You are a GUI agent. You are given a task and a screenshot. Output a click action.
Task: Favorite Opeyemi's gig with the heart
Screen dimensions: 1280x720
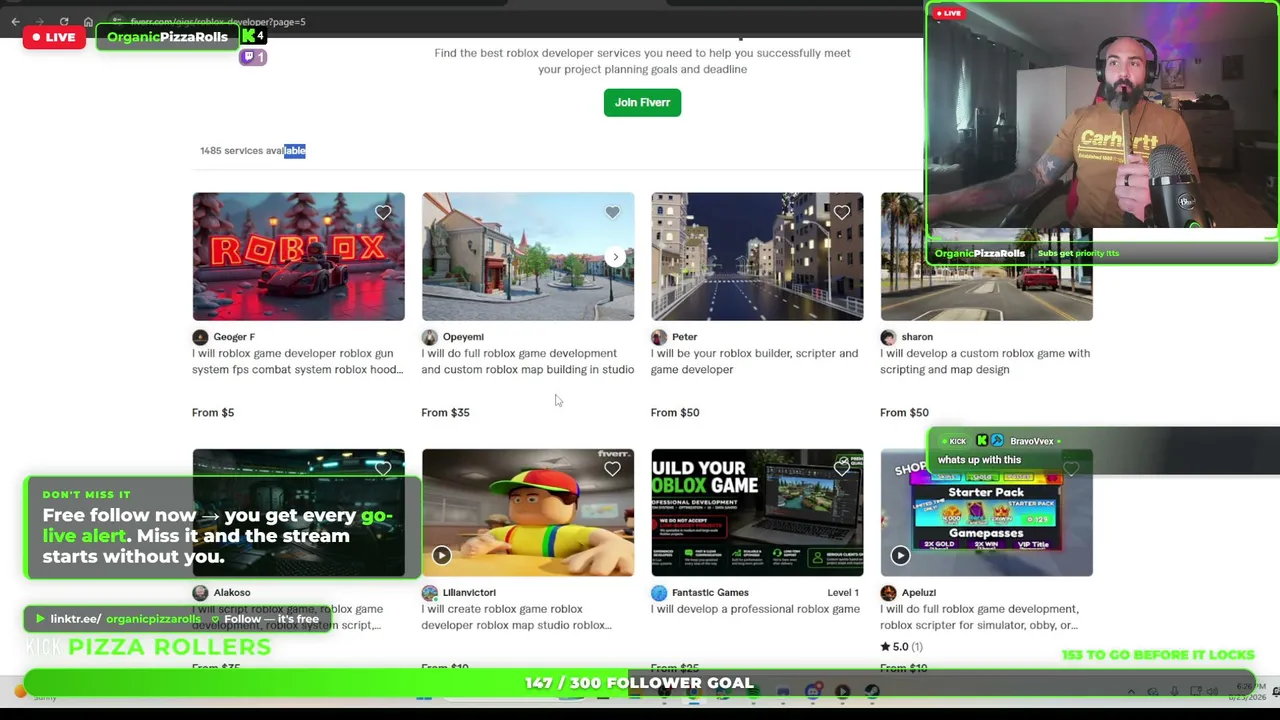click(x=612, y=212)
